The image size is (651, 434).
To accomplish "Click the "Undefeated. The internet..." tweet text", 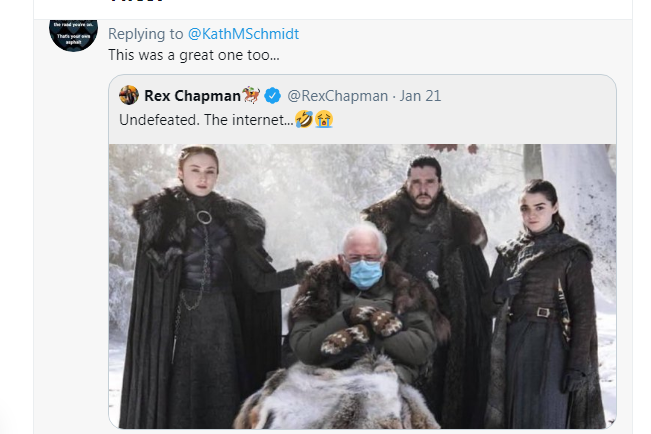I will point(205,119).
